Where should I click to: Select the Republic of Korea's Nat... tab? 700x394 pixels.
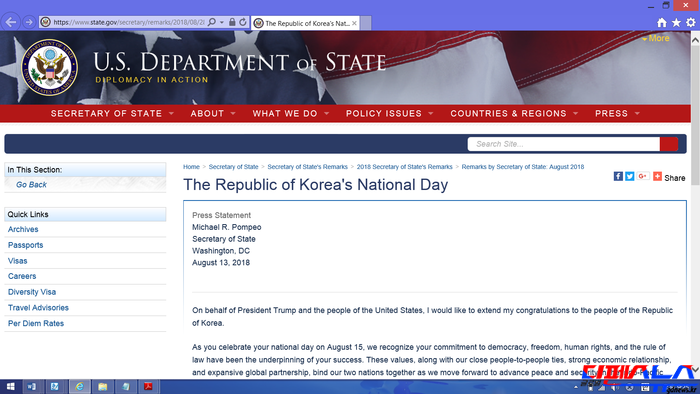coord(305,23)
